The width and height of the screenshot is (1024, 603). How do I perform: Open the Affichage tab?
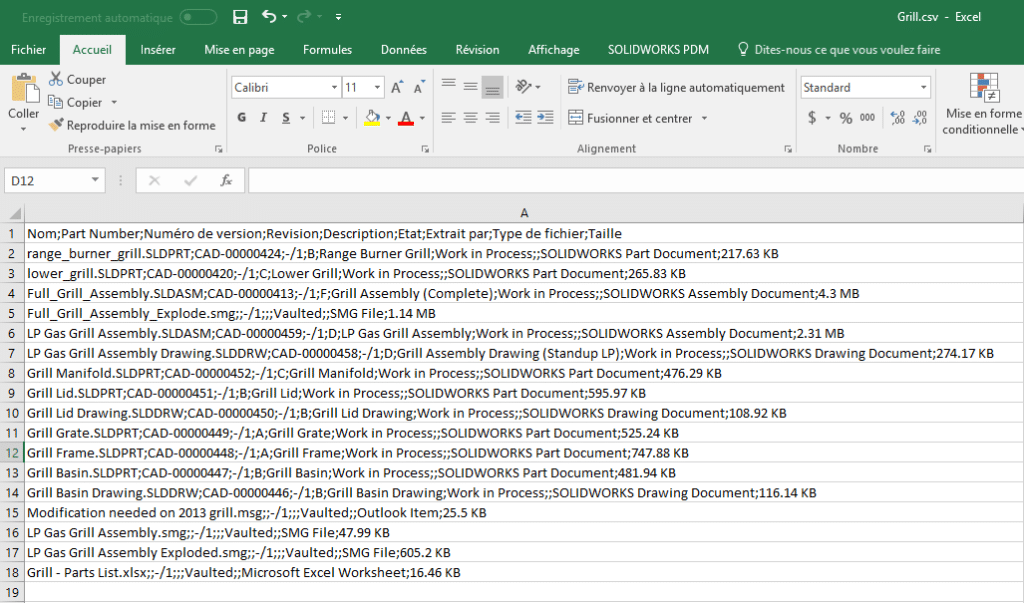tap(554, 50)
